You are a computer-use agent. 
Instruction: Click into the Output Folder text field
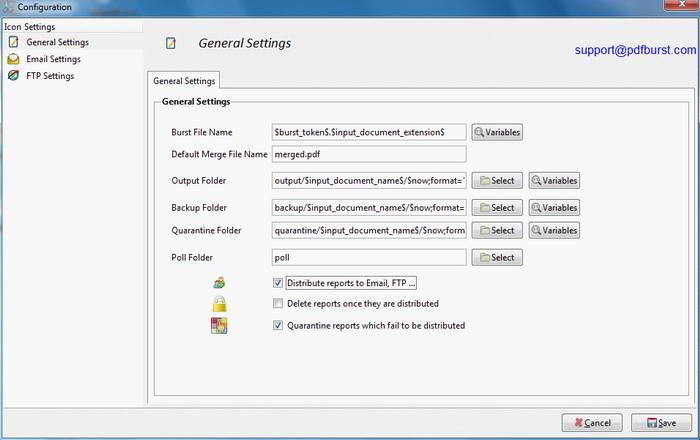(x=369, y=181)
